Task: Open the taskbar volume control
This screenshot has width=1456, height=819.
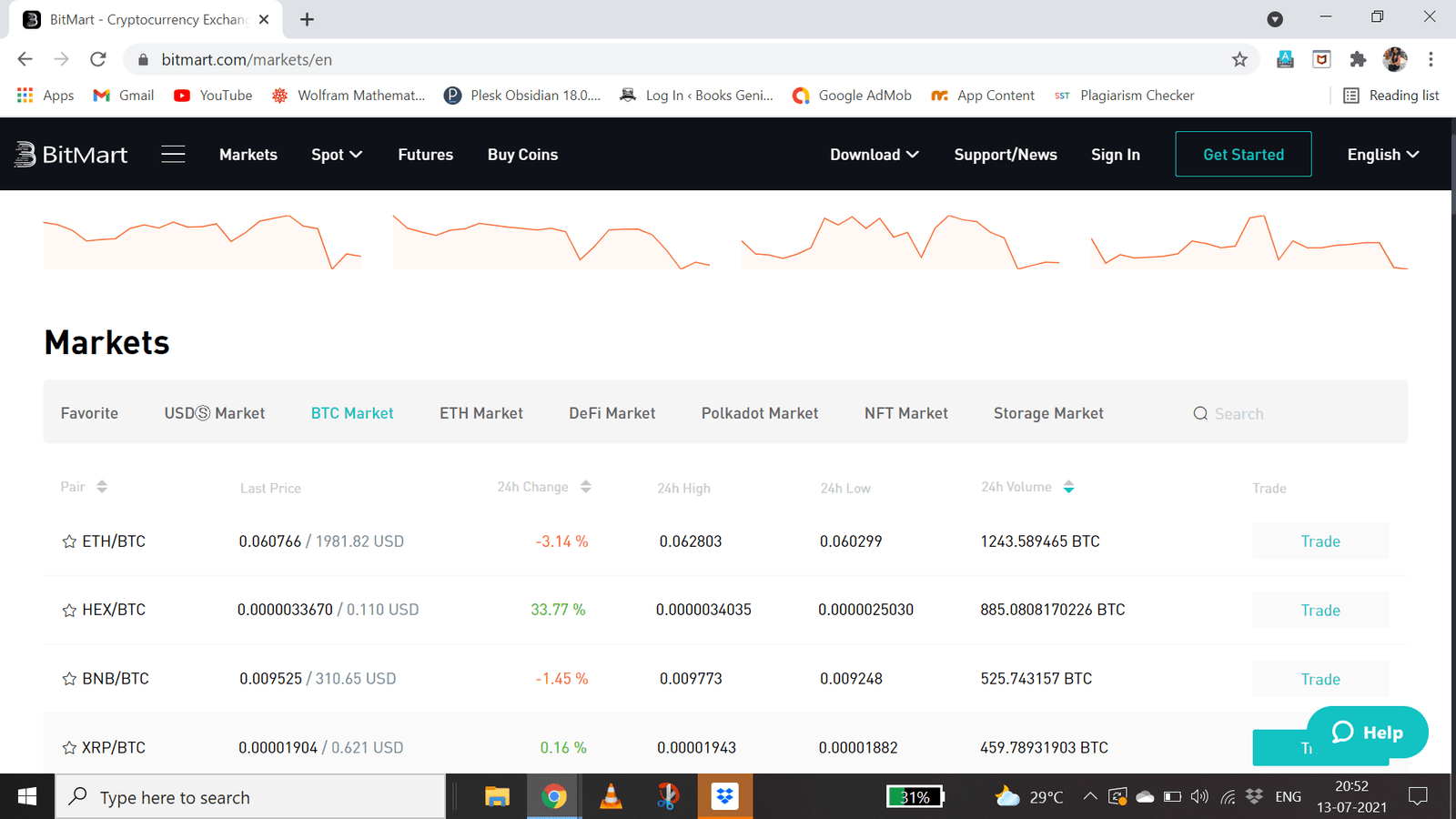Action: coord(1199,797)
